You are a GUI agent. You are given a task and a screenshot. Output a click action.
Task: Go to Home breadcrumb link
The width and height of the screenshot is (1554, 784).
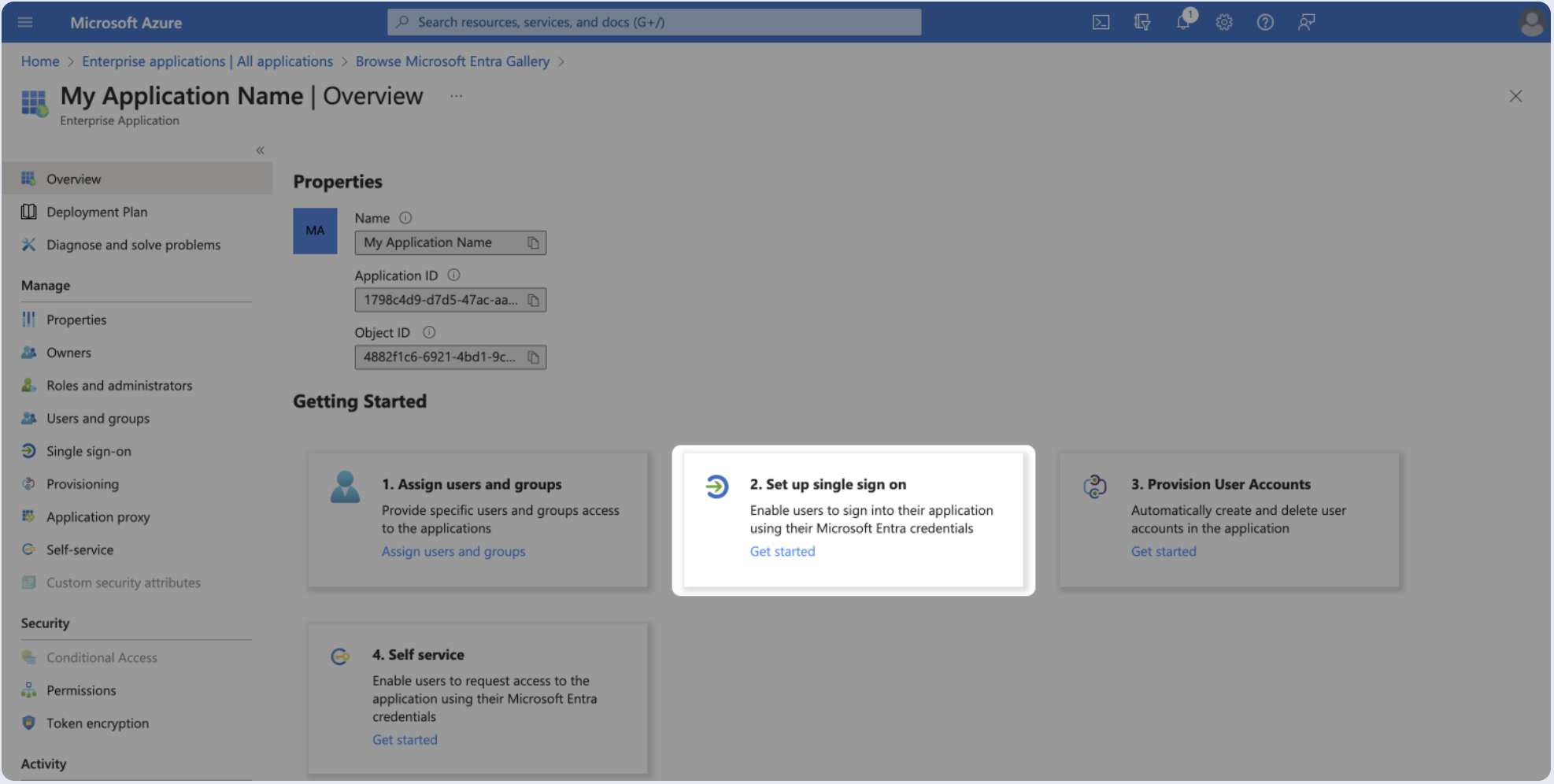(40, 61)
